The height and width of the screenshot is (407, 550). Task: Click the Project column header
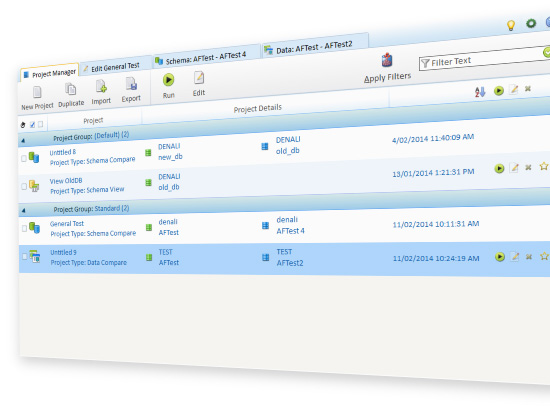93,121
